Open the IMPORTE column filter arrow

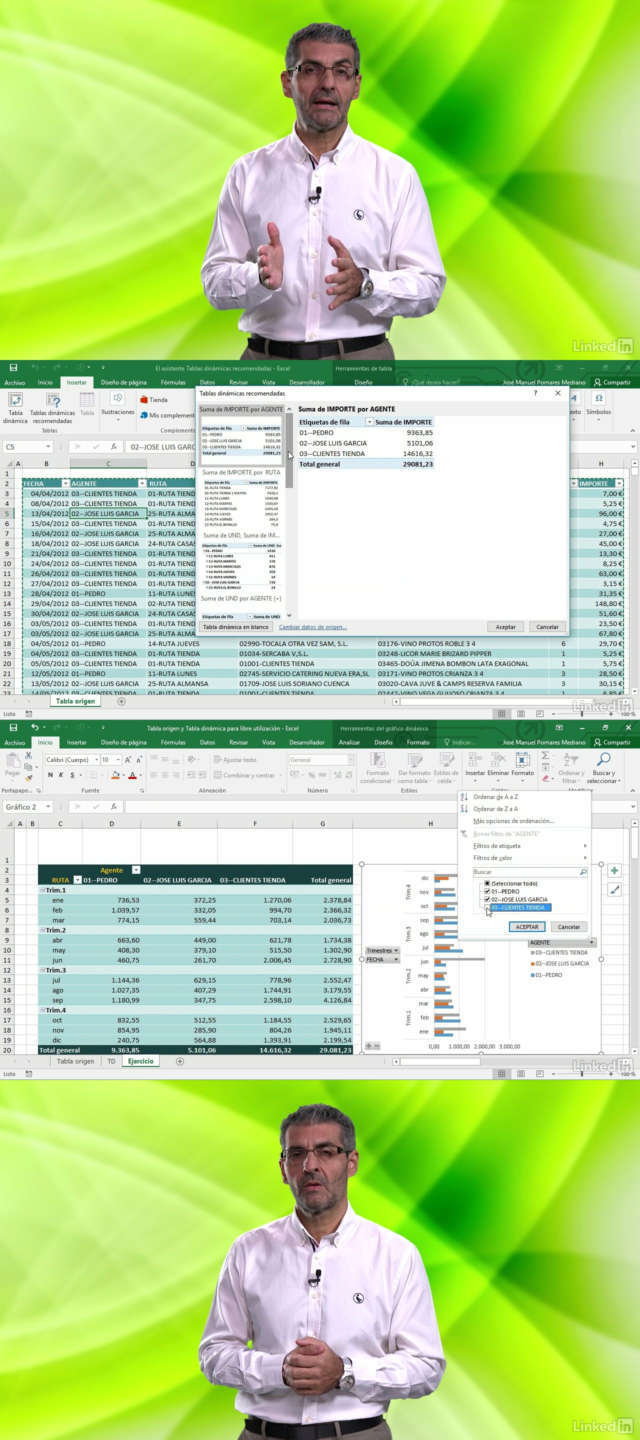coord(620,483)
